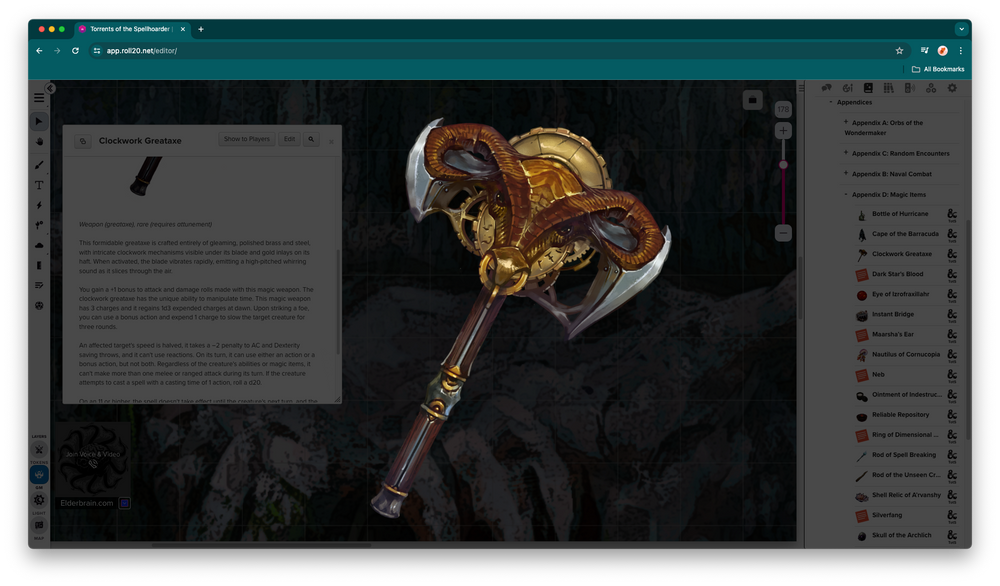This screenshot has width=1000, height=586.
Task: Click Edit on the Clockwork Greataxe handout
Action: click(x=289, y=140)
